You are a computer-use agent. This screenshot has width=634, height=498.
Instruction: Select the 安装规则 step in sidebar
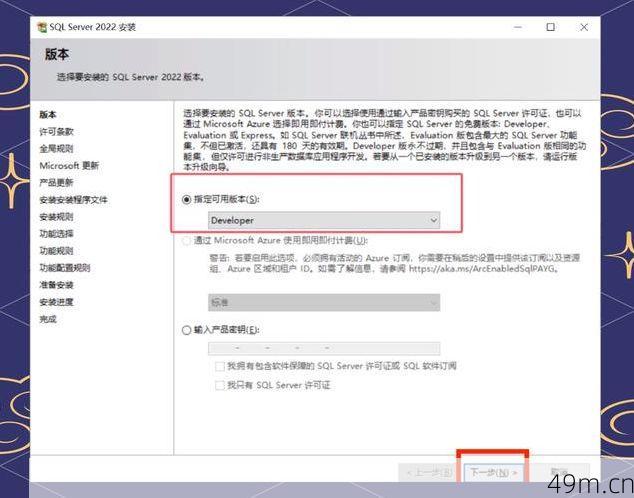tap(57, 217)
